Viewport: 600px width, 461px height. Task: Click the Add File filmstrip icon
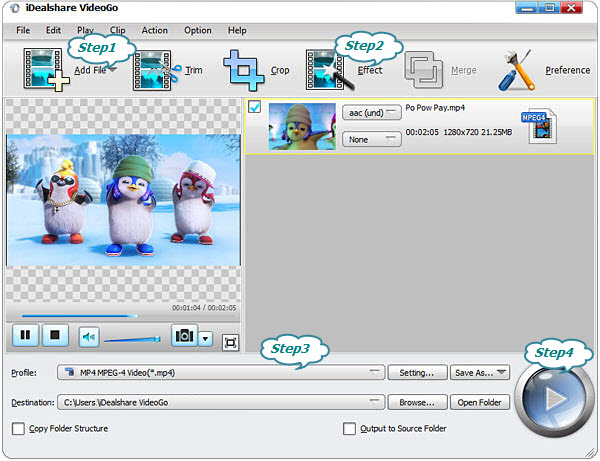[x=46, y=69]
